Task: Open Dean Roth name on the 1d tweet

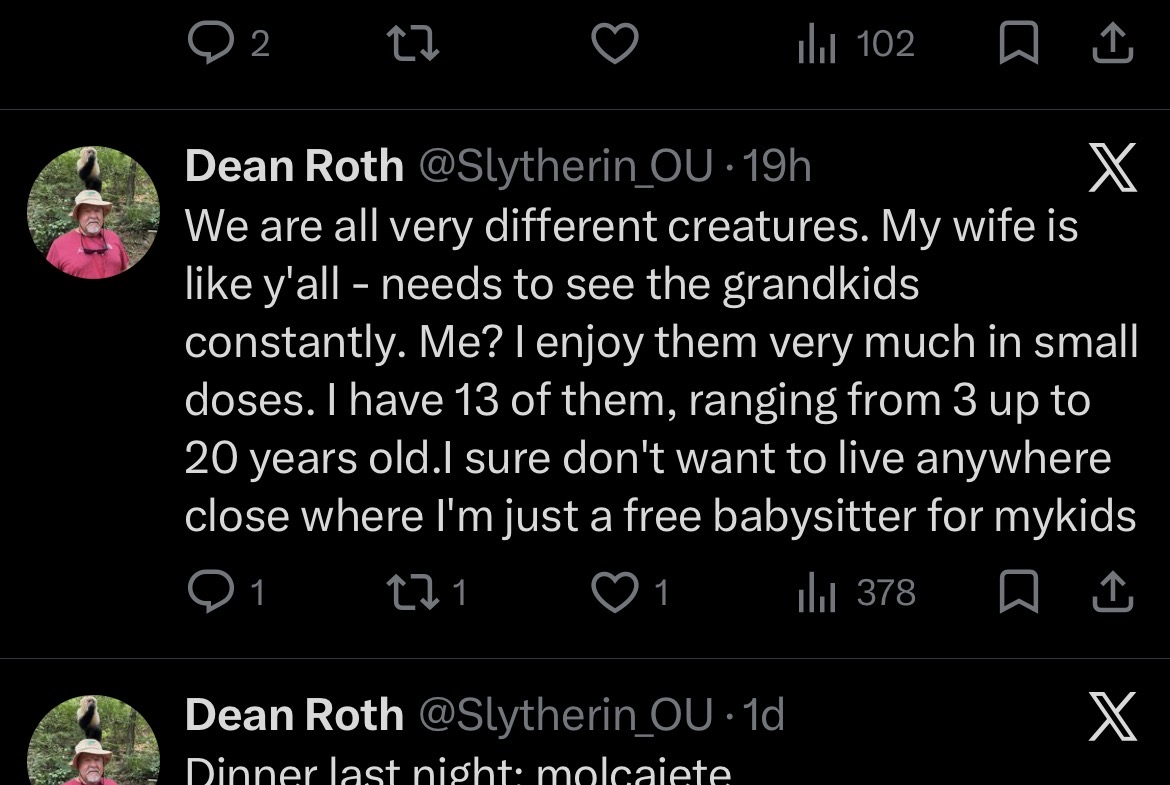Action: tap(294, 715)
